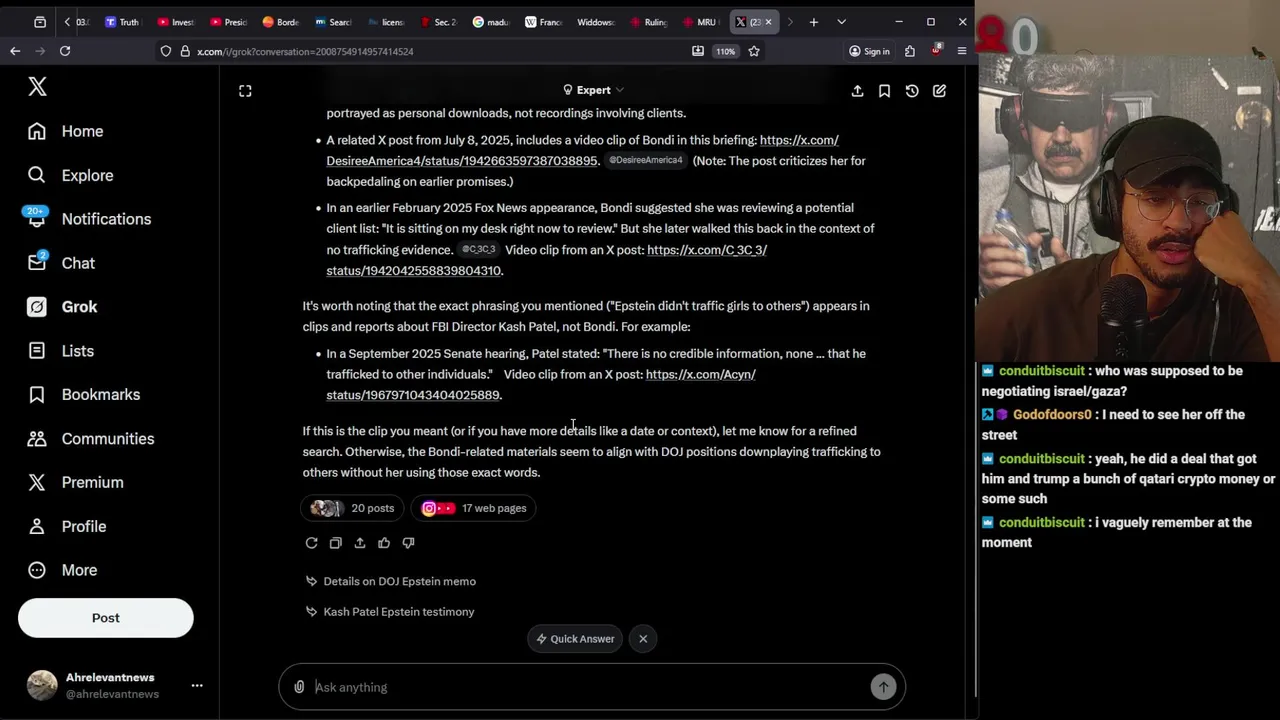The height and width of the screenshot is (720, 1280).
Task: Click the X logo in the sidebar
Action: (37, 87)
